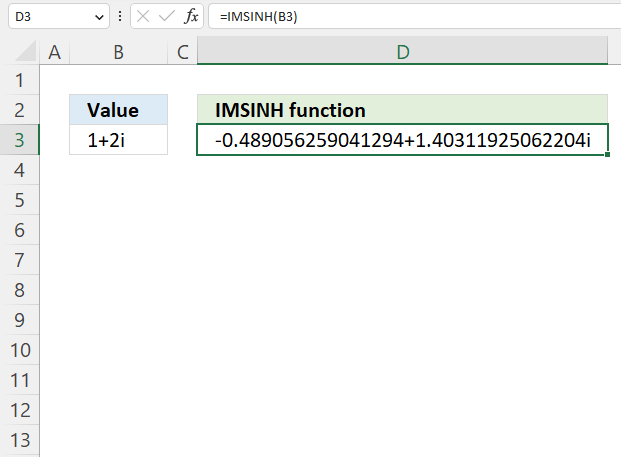Click the fill handle of cell D3
Screen dimensions: 621x457
pos(608,154)
